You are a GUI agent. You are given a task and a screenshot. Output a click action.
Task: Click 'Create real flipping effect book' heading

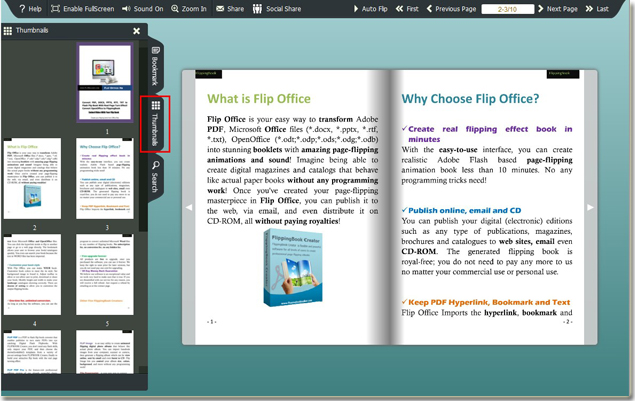click(x=490, y=134)
